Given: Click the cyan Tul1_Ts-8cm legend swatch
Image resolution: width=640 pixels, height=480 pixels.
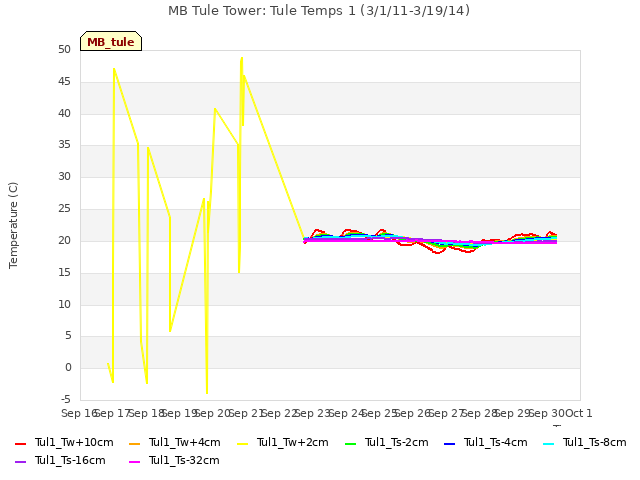Looking at the screenshot, I should point(549,443).
